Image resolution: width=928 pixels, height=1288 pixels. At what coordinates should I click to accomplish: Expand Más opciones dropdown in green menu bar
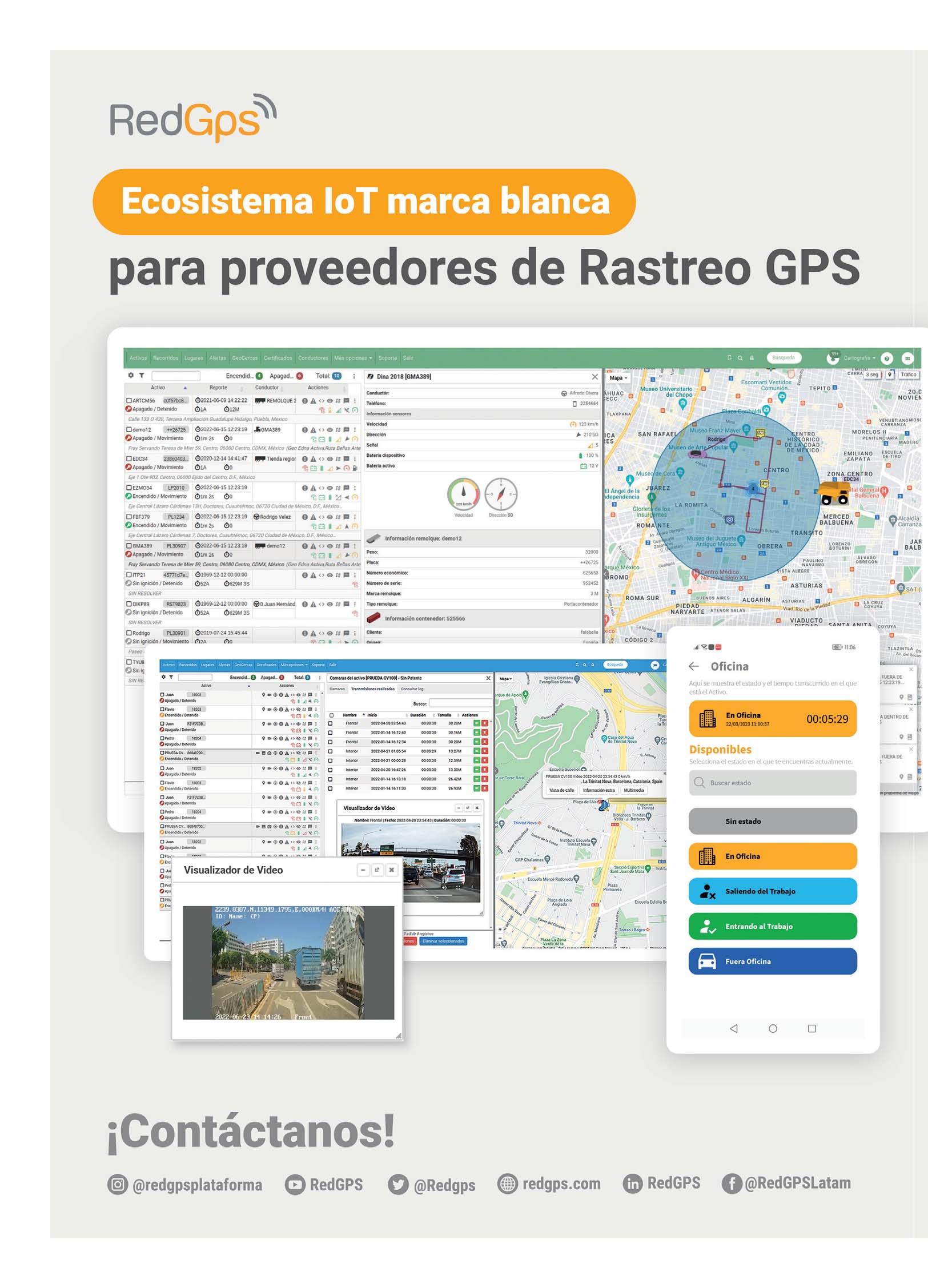tap(353, 359)
